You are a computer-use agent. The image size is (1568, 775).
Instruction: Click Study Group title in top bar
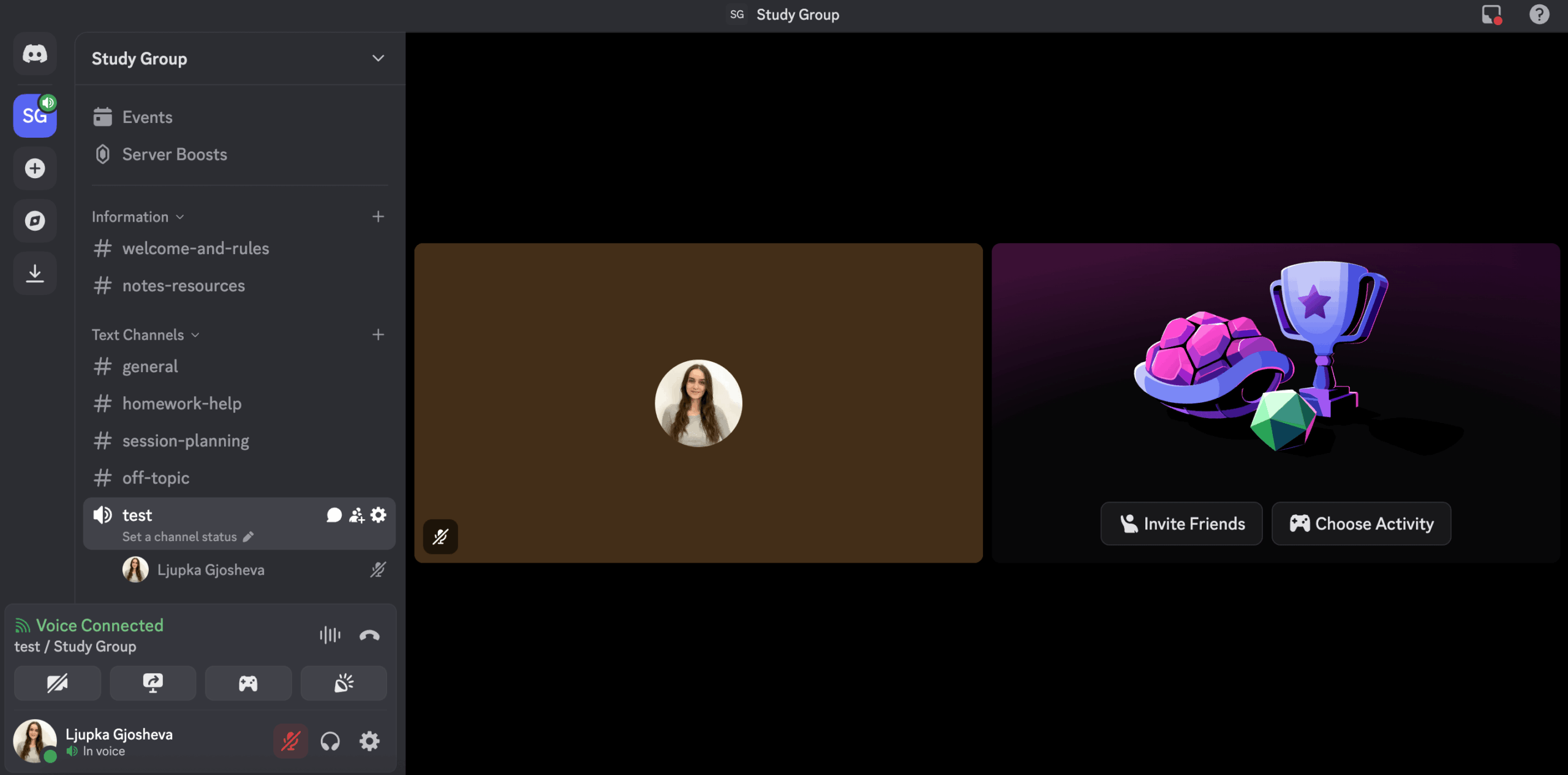pyautogui.click(x=797, y=15)
